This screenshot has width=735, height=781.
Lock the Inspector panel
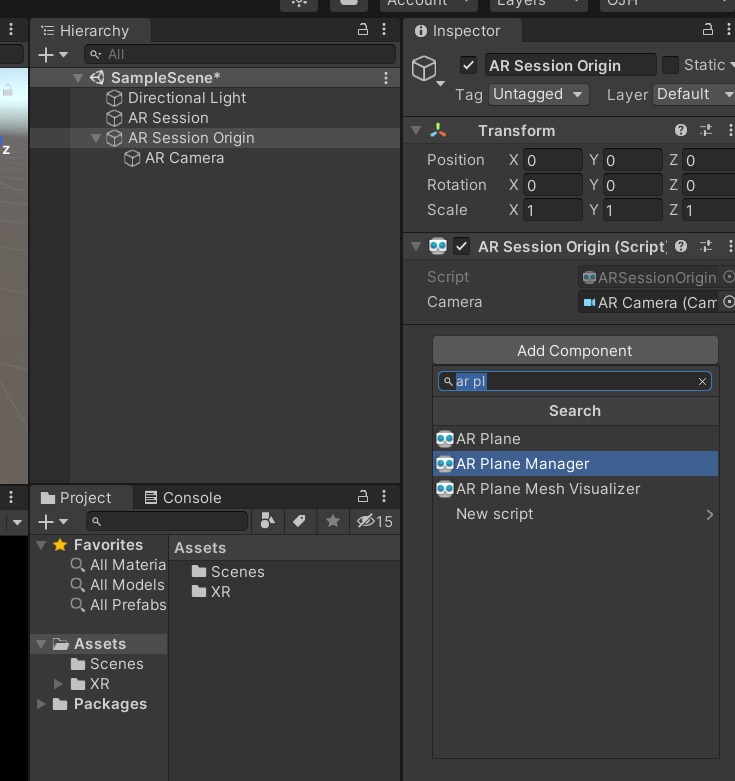coord(708,30)
